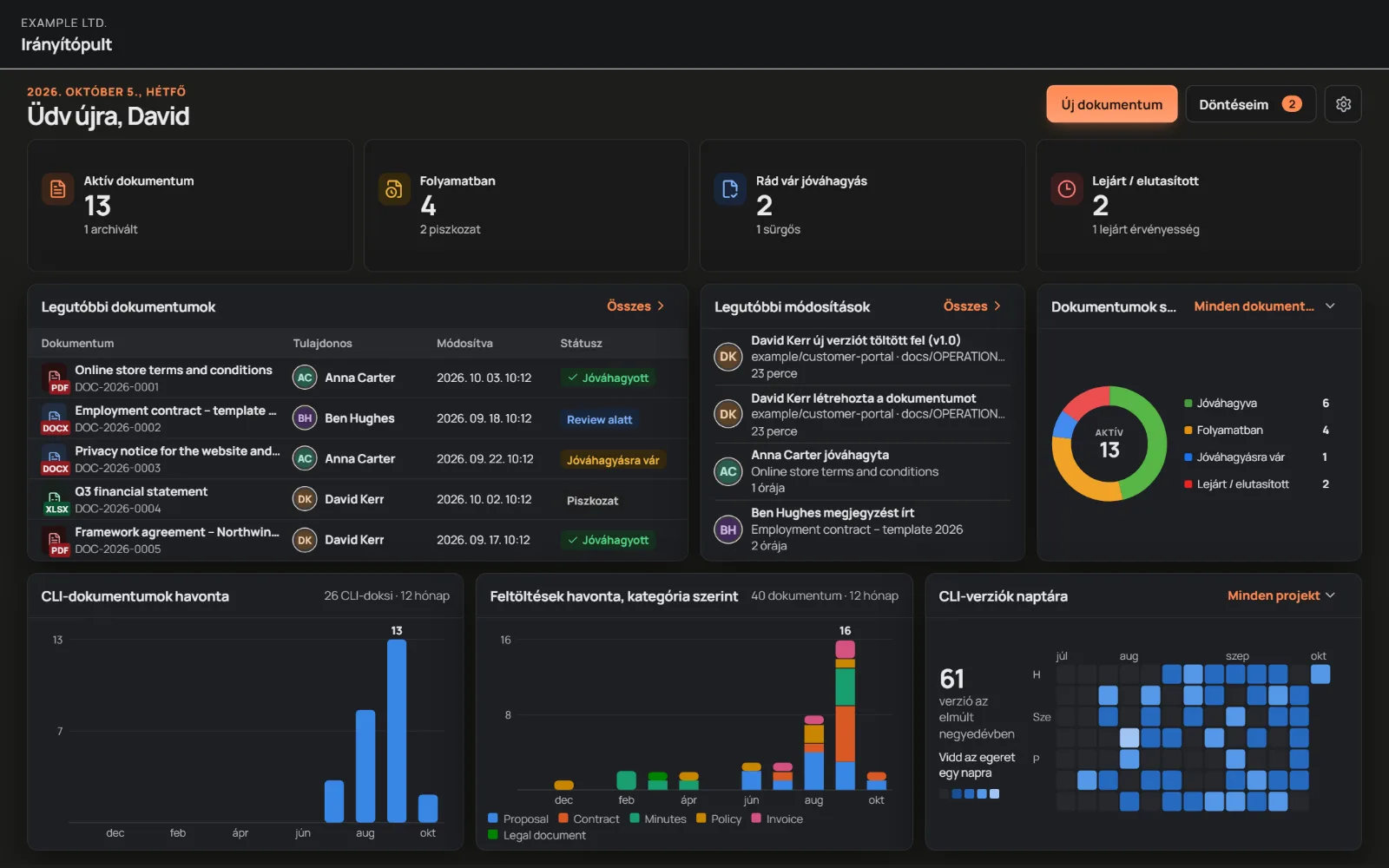Expand the Minden dokument… dropdown
Screen dimensions: 1389x868
[1264, 306]
